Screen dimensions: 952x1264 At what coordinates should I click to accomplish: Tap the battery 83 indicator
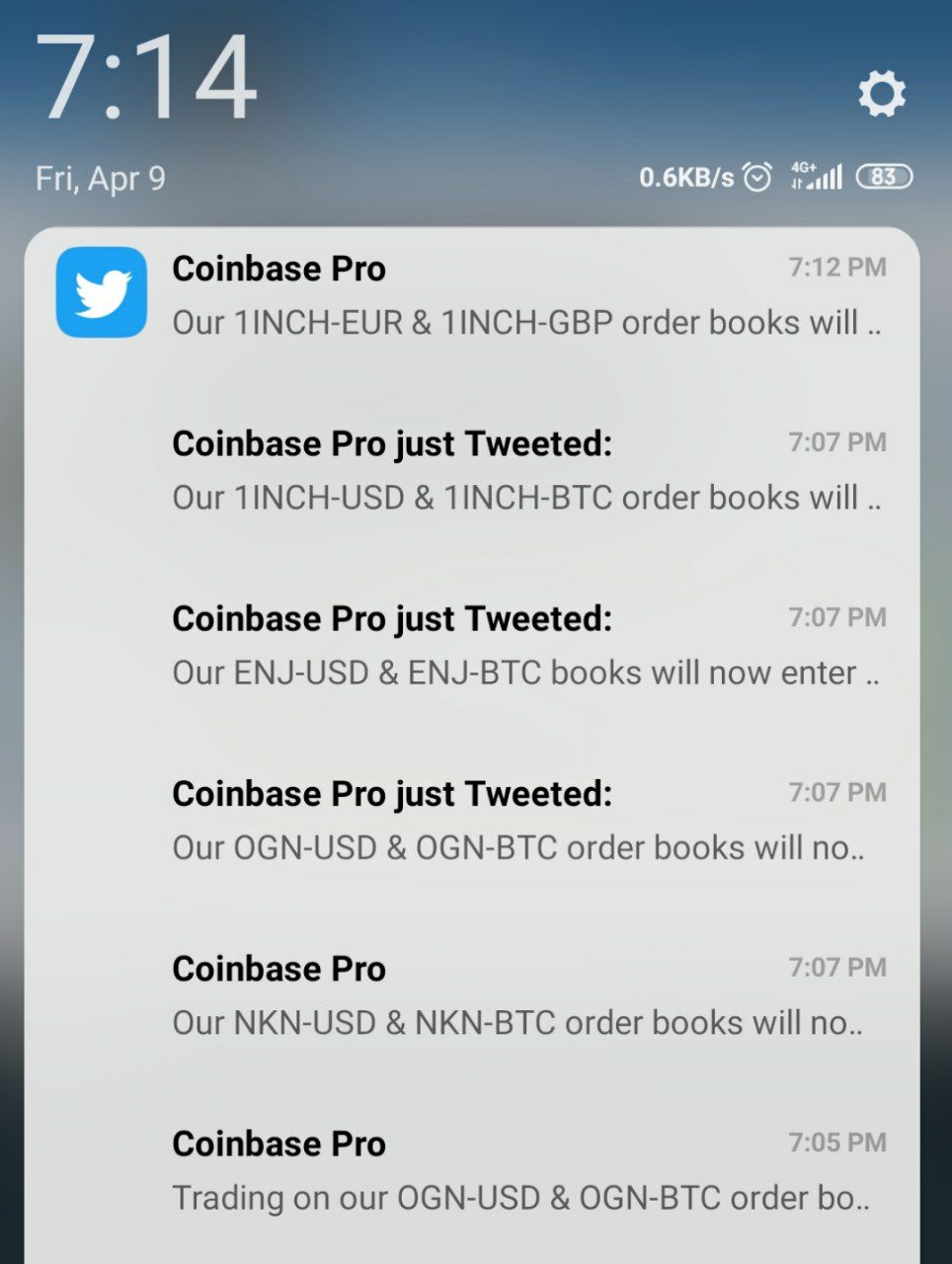884,177
